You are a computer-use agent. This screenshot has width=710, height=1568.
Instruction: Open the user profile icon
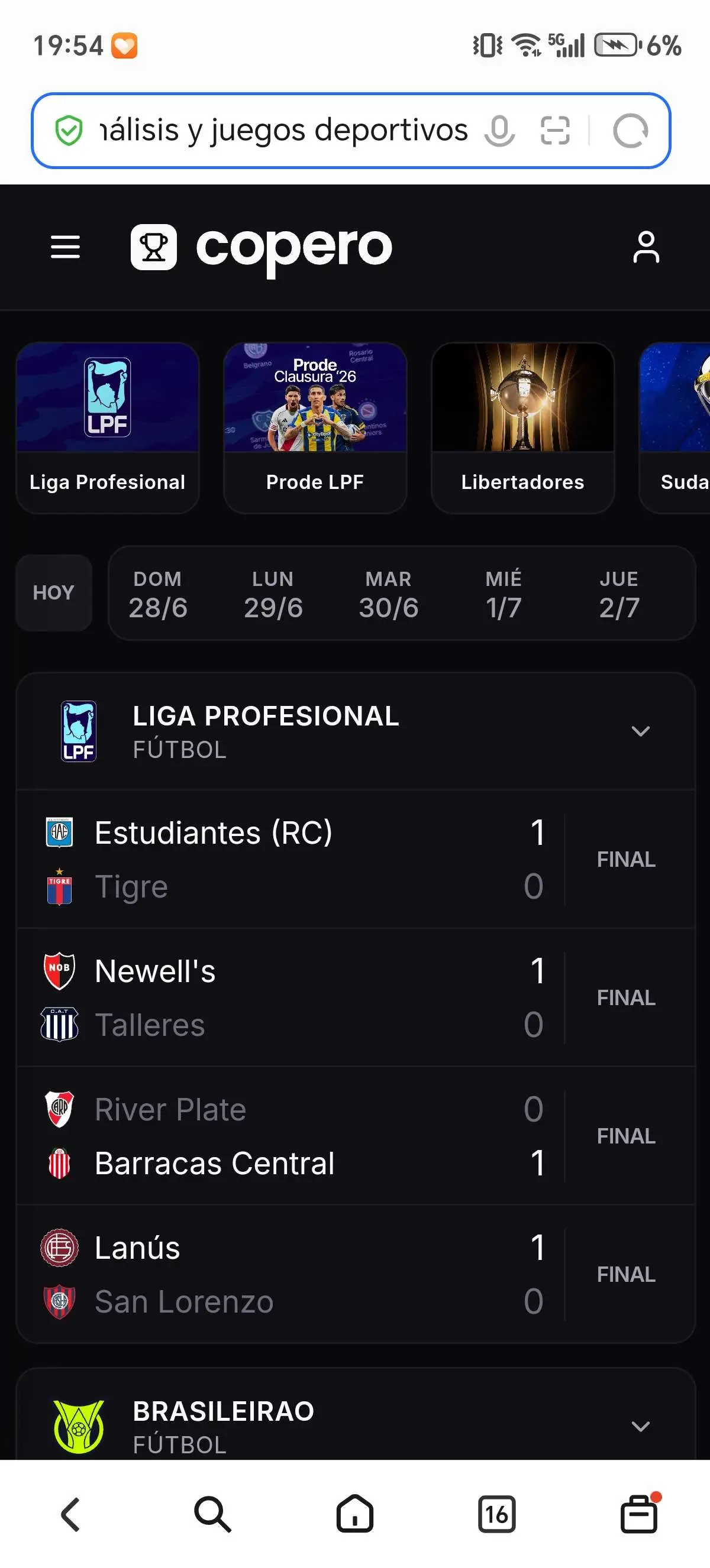[x=646, y=247]
